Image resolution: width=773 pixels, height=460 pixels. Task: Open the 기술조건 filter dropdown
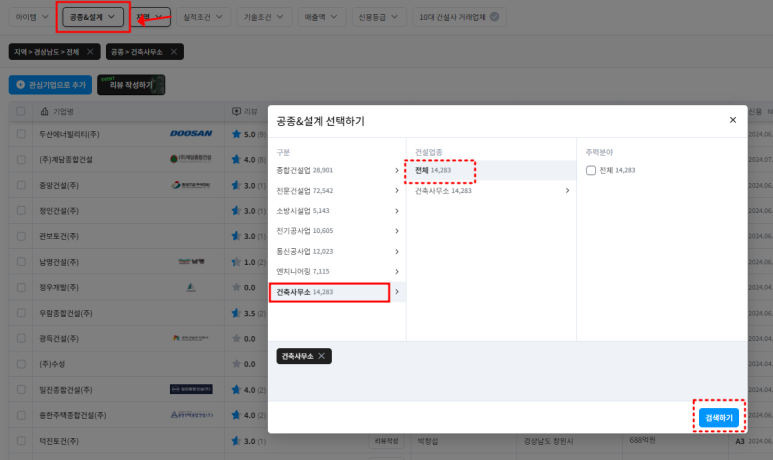(264, 17)
